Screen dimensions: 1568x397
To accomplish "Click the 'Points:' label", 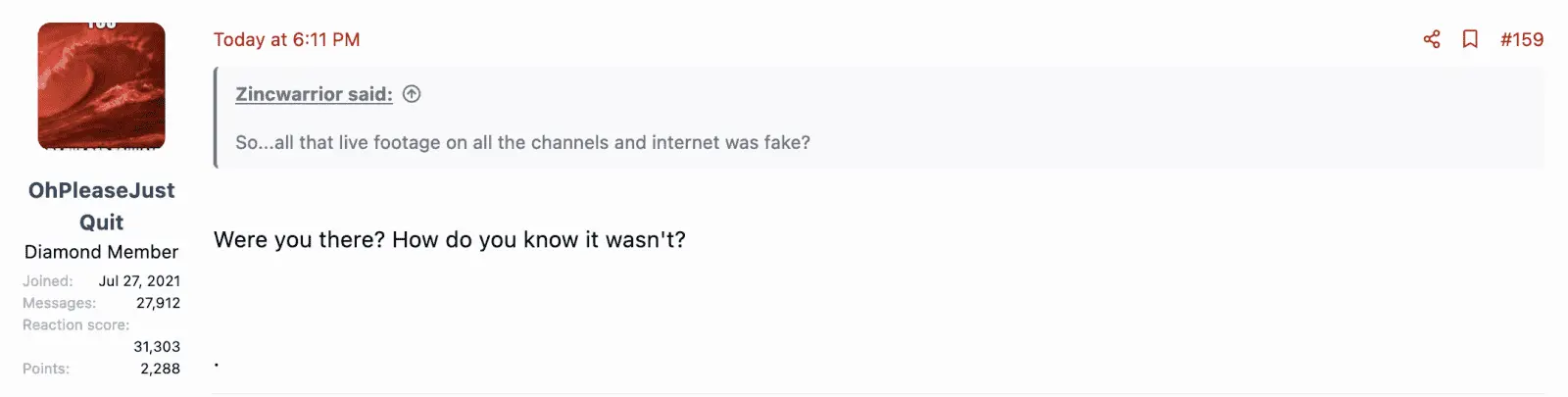I will (46, 369).
